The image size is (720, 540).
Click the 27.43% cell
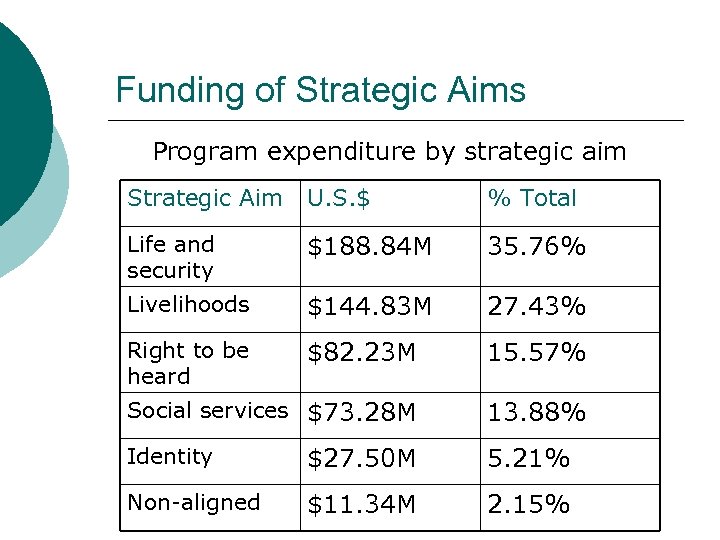tap(536, 308)
